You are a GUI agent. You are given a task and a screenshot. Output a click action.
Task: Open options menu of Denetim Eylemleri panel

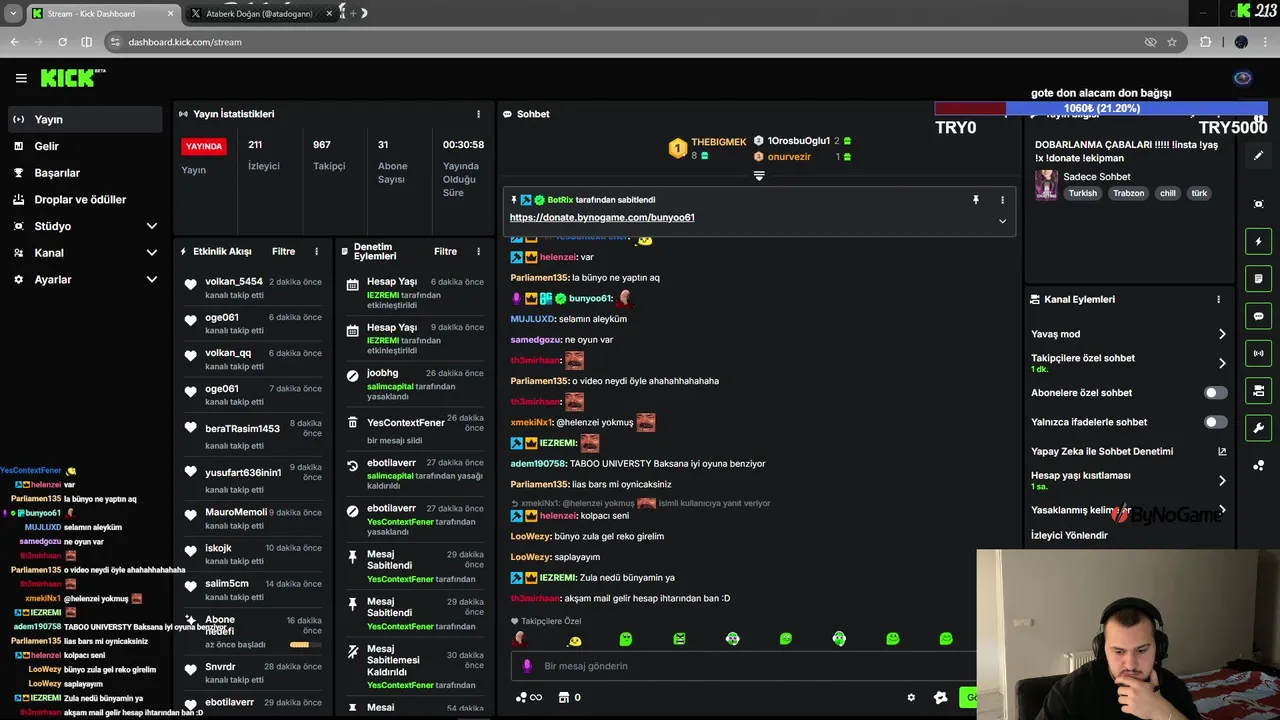478,252
